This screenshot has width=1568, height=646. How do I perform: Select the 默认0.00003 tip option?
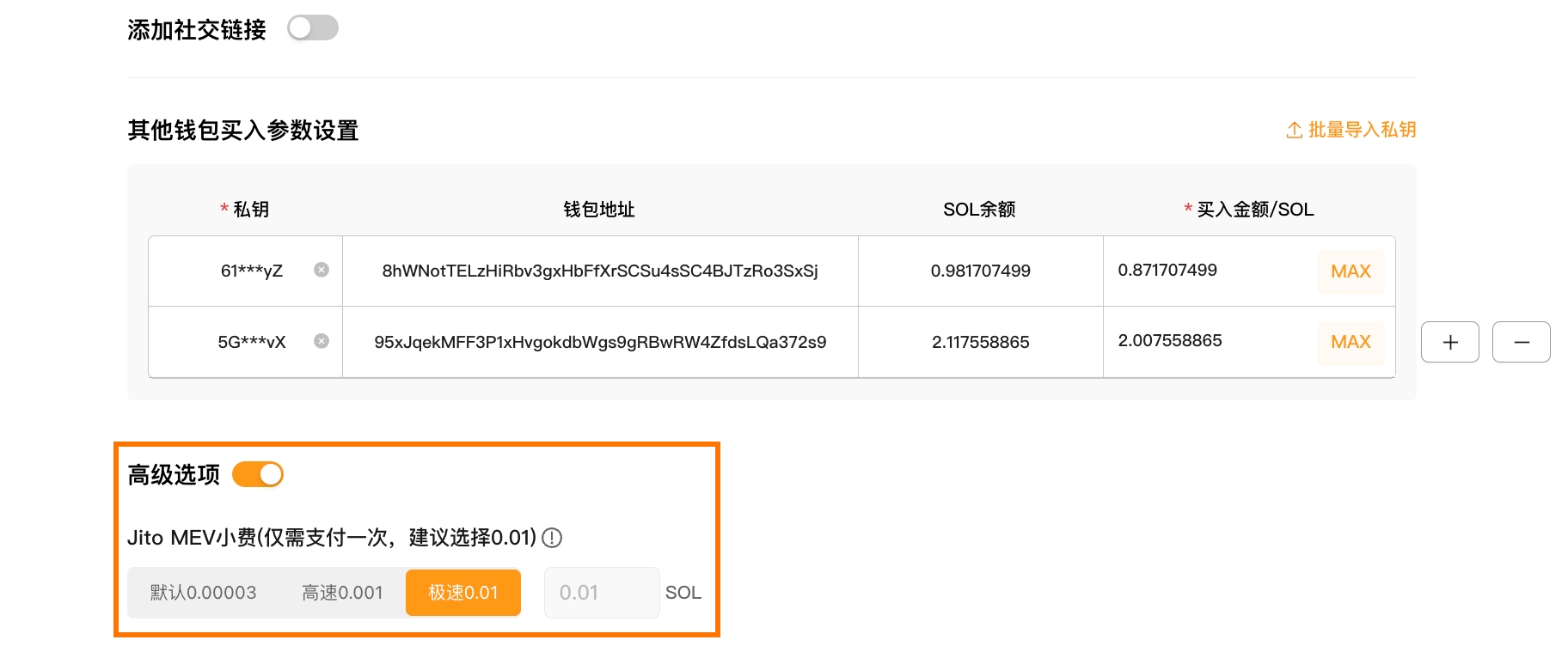(x=203, y=593)
